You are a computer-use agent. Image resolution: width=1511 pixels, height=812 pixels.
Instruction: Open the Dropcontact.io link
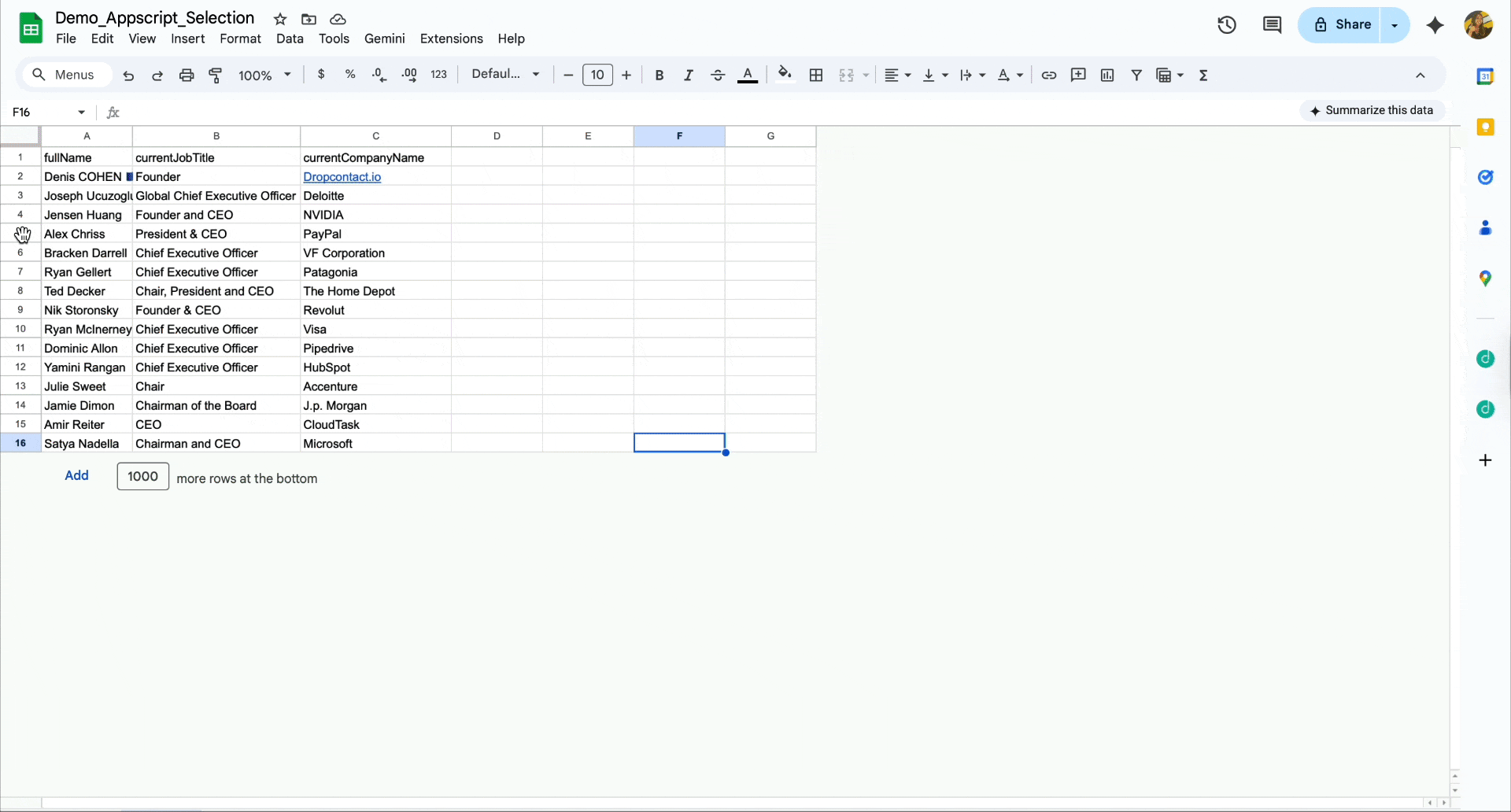(342, 177)
